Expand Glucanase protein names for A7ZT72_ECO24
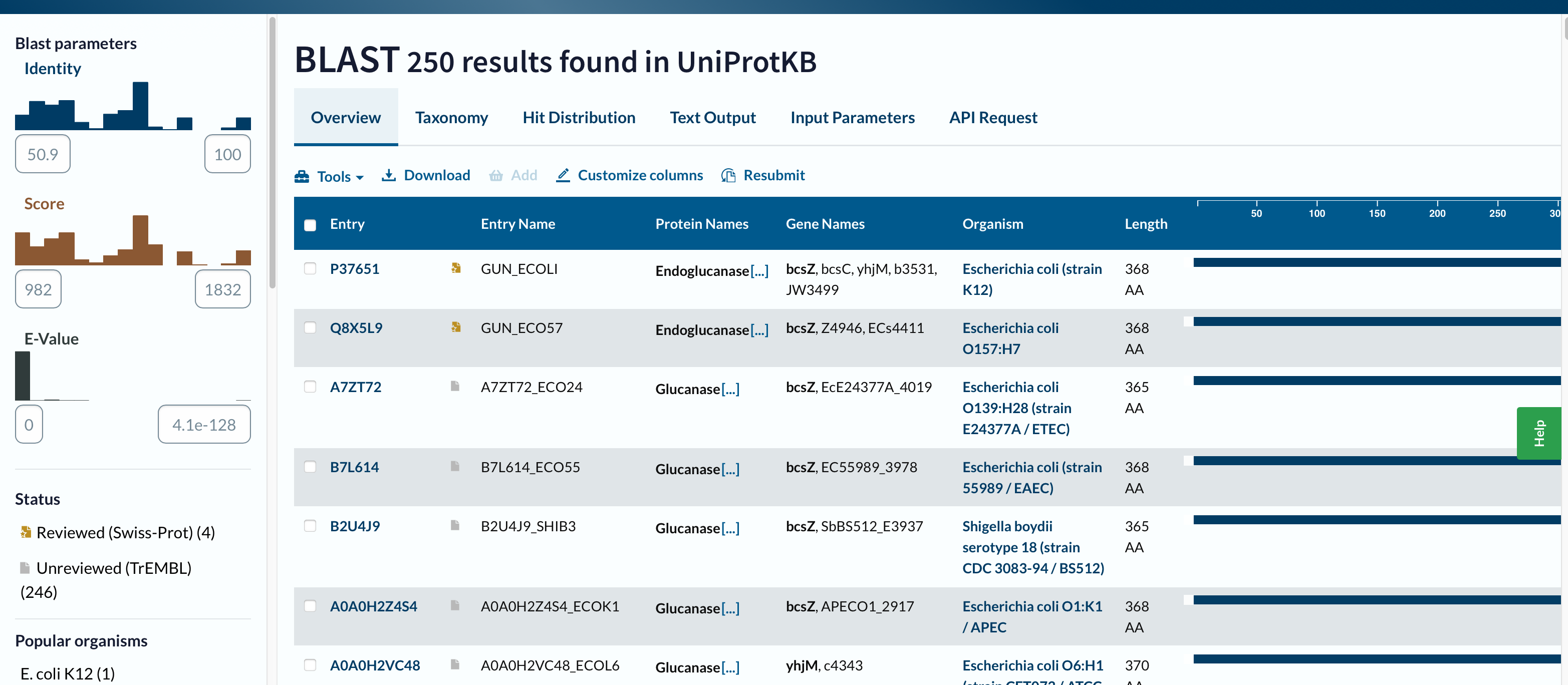Screen dimensions: 1568x685 (x=730, y=389)
